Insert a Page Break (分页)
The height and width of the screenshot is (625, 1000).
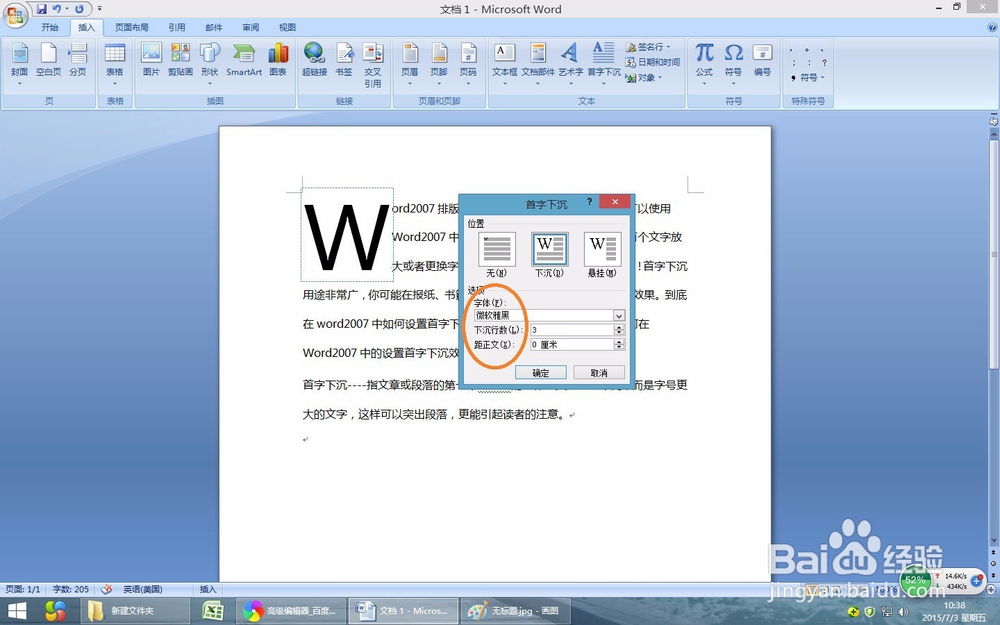pyautogui.click(x=78, y=61)
